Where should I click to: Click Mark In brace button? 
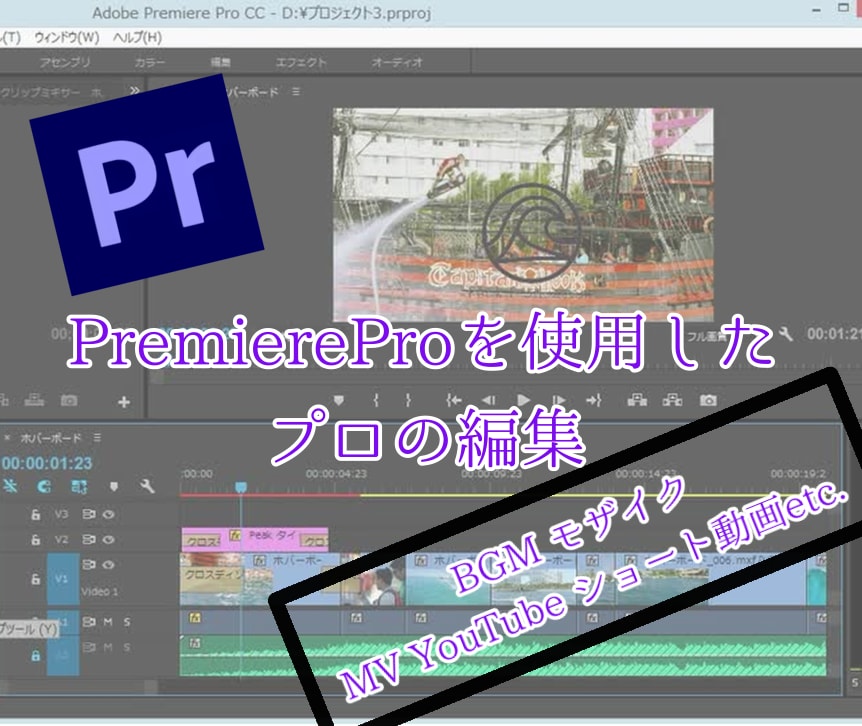tap(376, 400)
